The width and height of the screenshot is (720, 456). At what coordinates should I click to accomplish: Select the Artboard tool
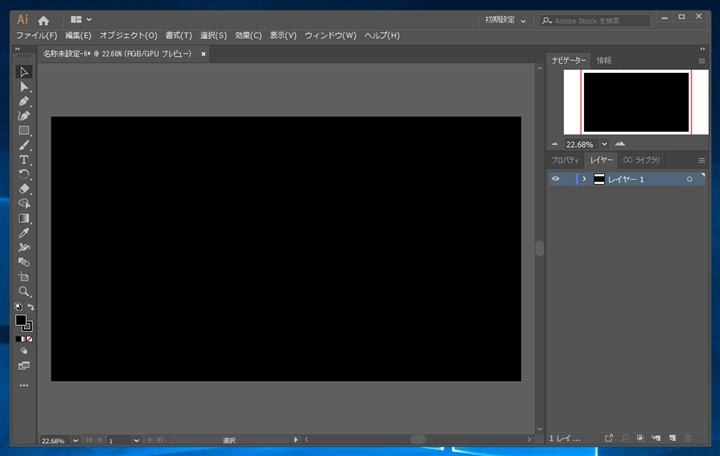click(24, 277)
